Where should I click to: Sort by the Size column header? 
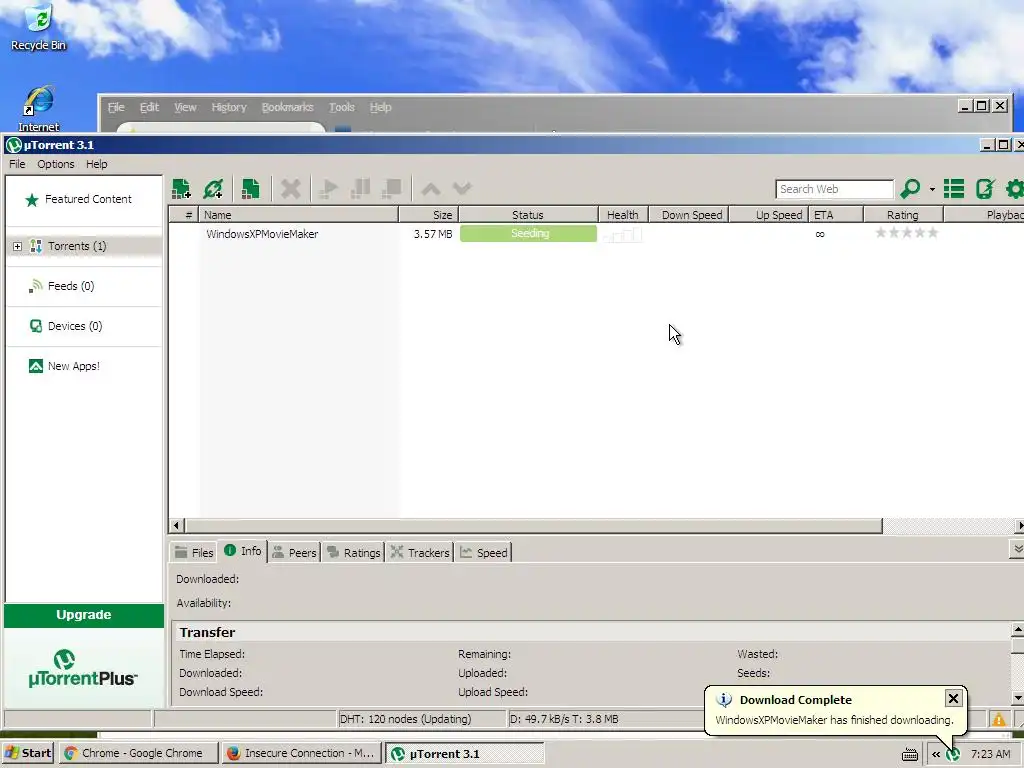[428, 215]
